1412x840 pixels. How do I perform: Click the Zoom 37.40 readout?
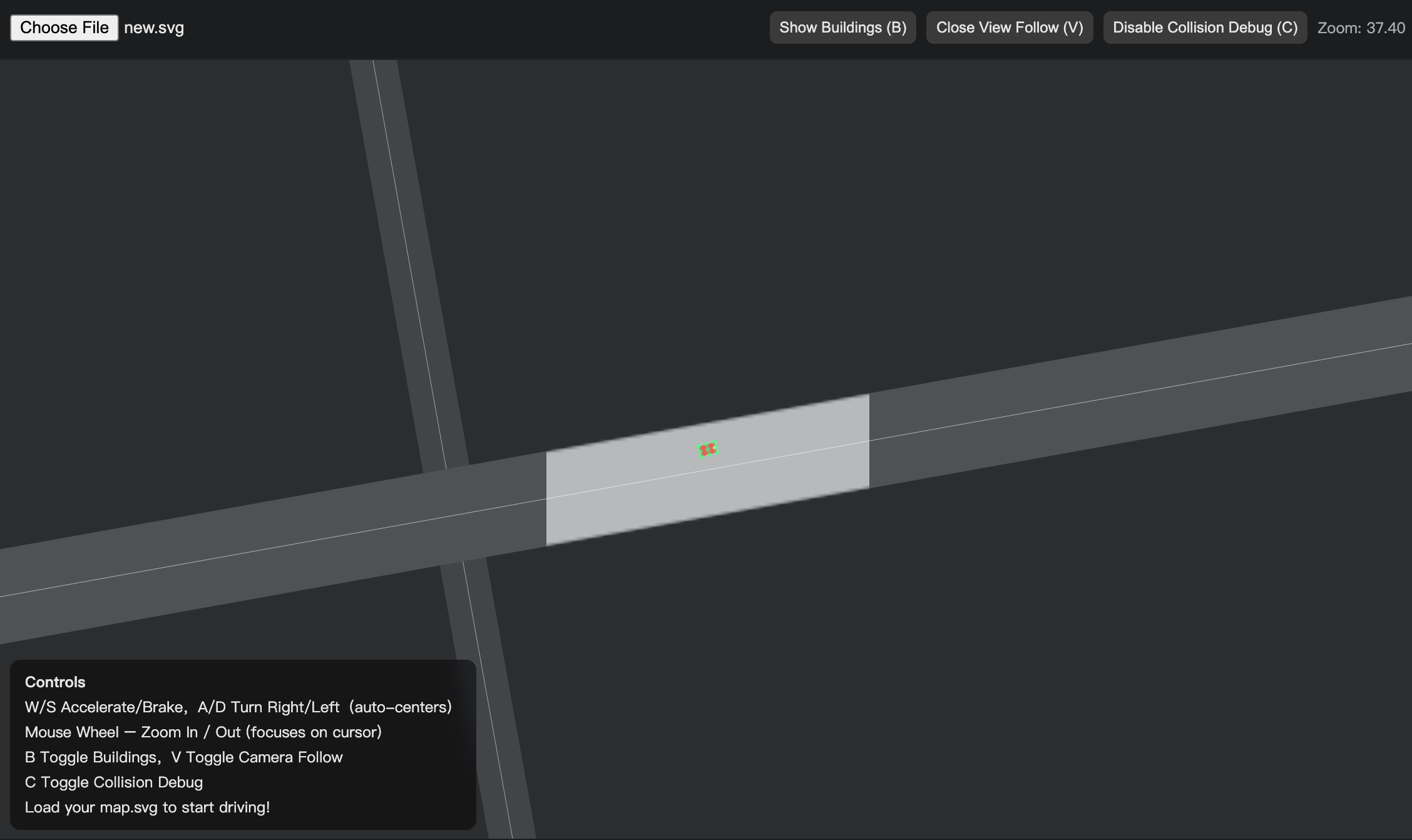[x=1361, y=28]
